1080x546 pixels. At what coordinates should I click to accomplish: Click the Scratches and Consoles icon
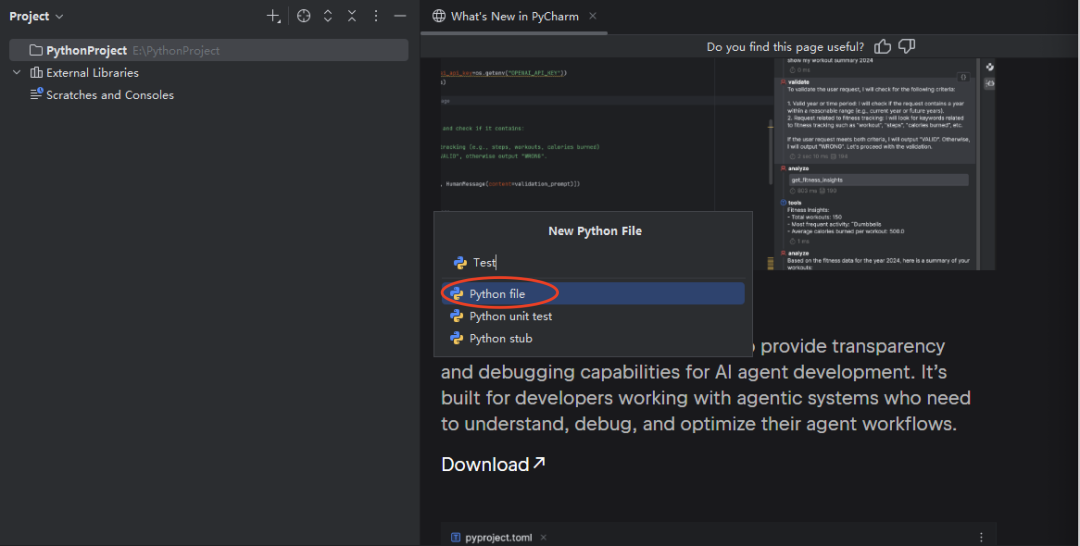click(37, 94)
